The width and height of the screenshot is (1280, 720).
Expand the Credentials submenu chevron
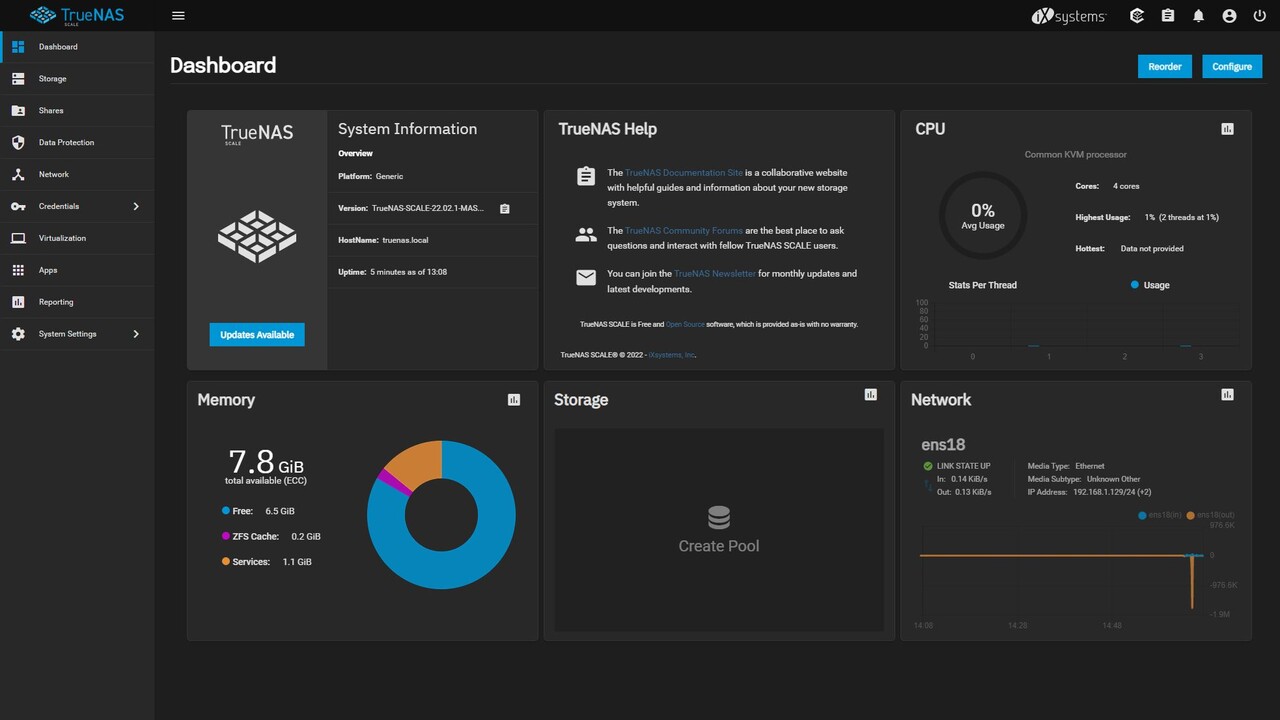pyautogui.click(x=136, y=206)
